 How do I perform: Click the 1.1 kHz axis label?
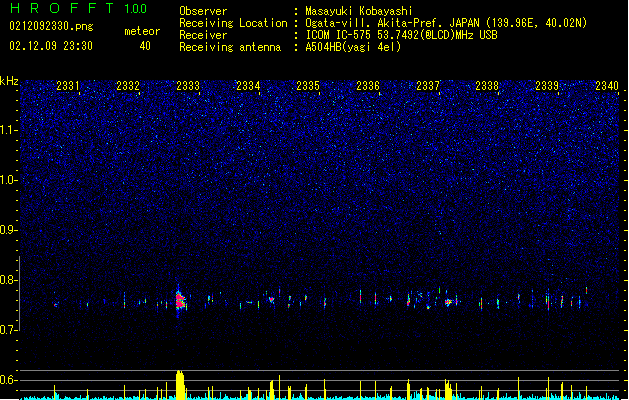point(8,130)
